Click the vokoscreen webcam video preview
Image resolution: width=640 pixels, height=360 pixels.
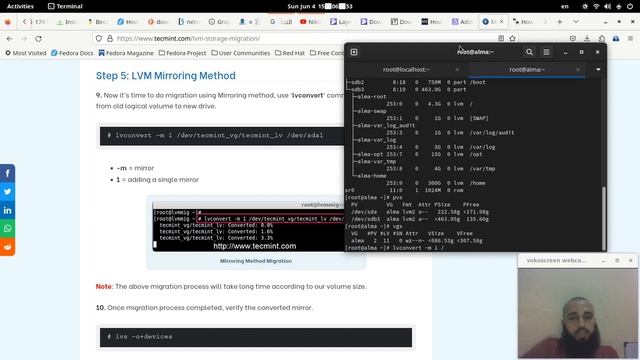[578, 313]
